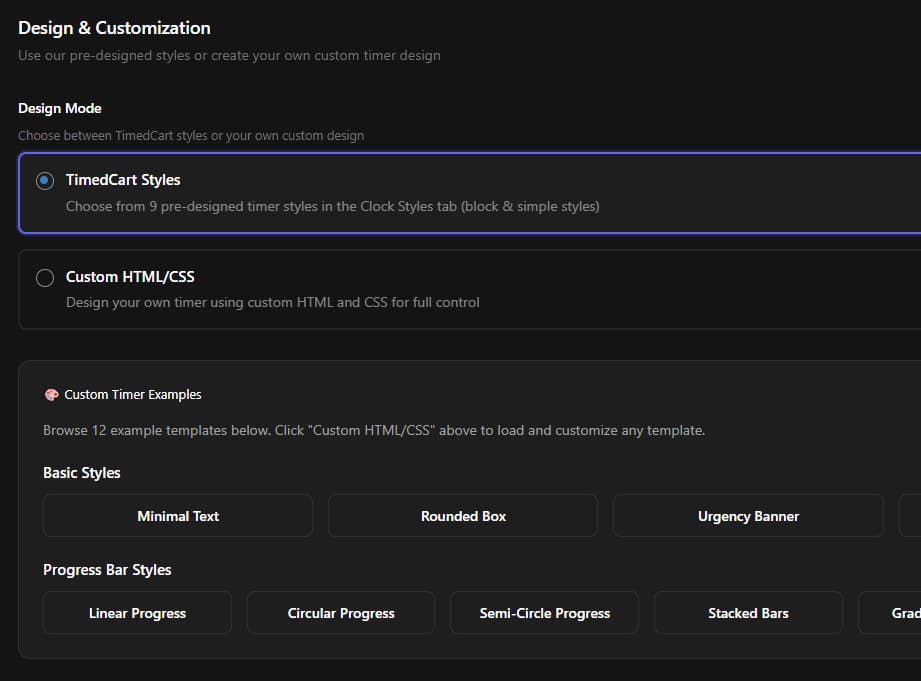Click the cut-off template beside Urgency Banner
Viewport: 921px width, 681px height.
[x=910, y=515]
